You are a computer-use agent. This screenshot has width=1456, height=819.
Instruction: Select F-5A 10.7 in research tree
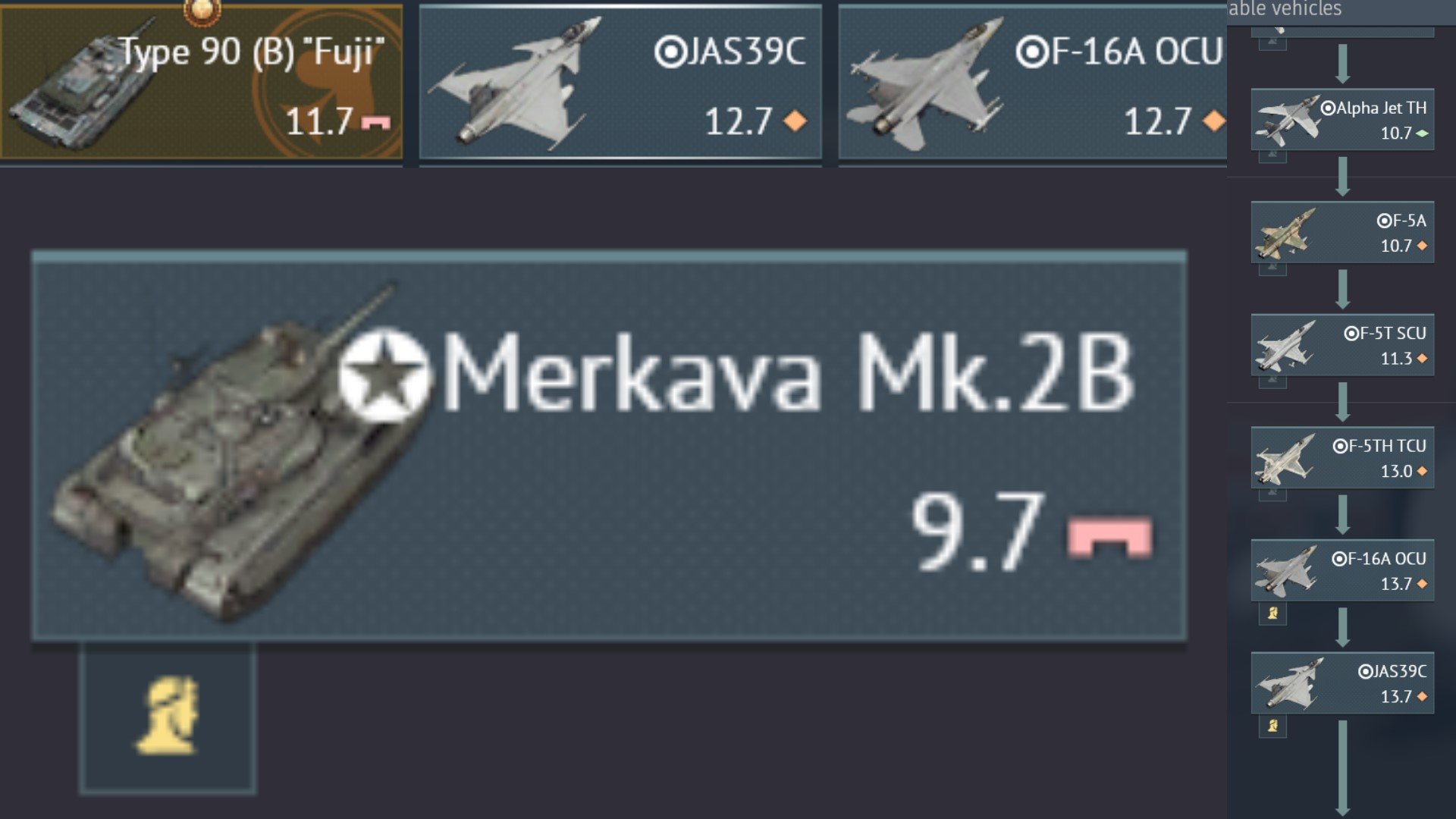click(x=1342, y=232)
